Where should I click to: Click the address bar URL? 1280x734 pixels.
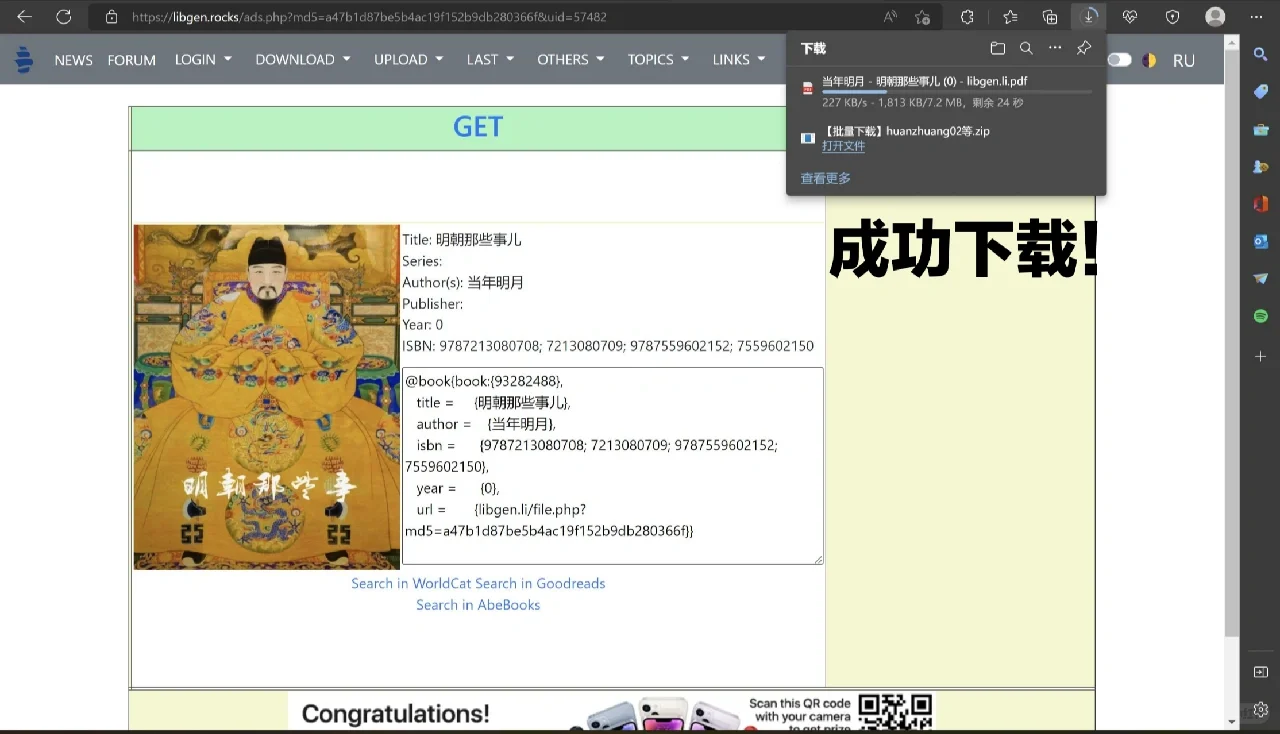(369, 17)
